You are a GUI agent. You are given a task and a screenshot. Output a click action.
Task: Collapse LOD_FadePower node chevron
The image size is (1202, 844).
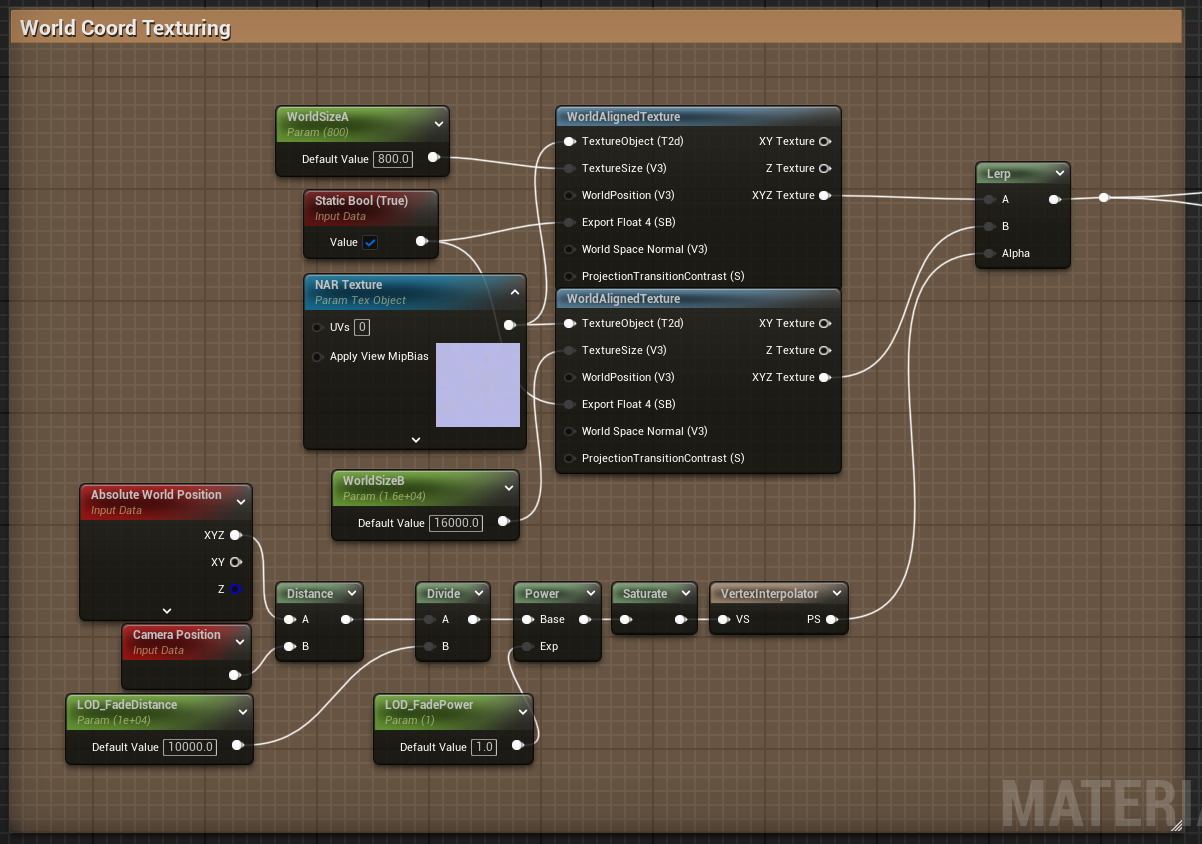pyautogui.click(x=522, y=712)
